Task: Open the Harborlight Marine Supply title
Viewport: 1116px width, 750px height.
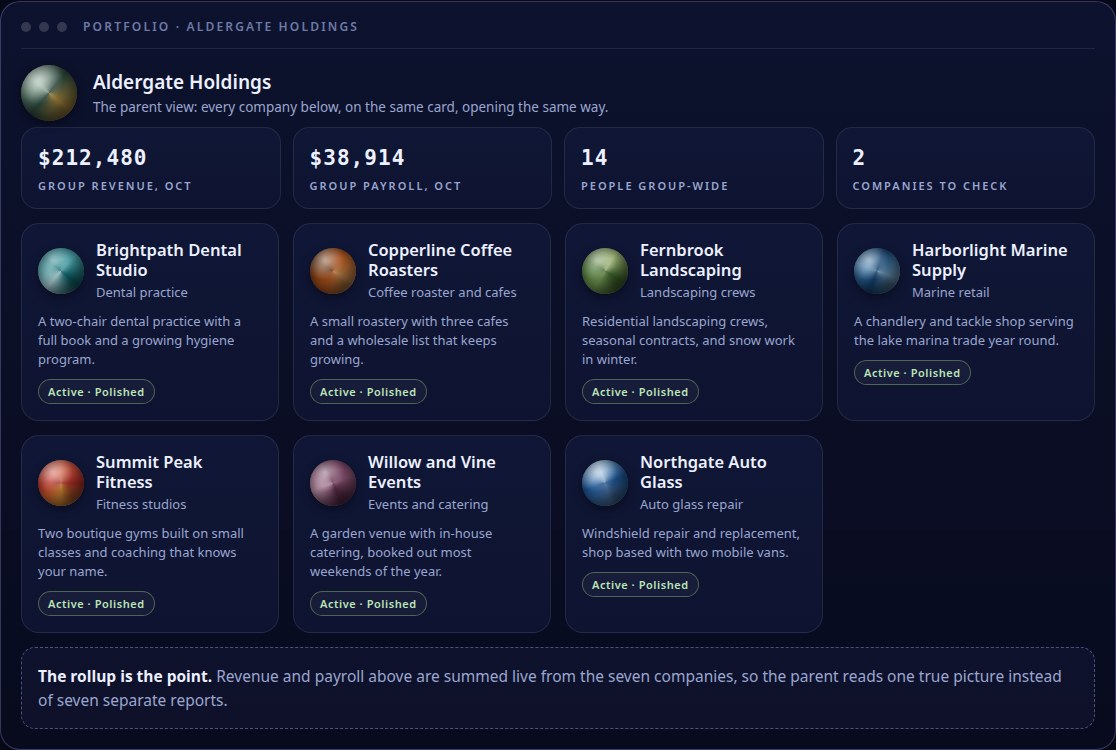Action: [989, 260]
